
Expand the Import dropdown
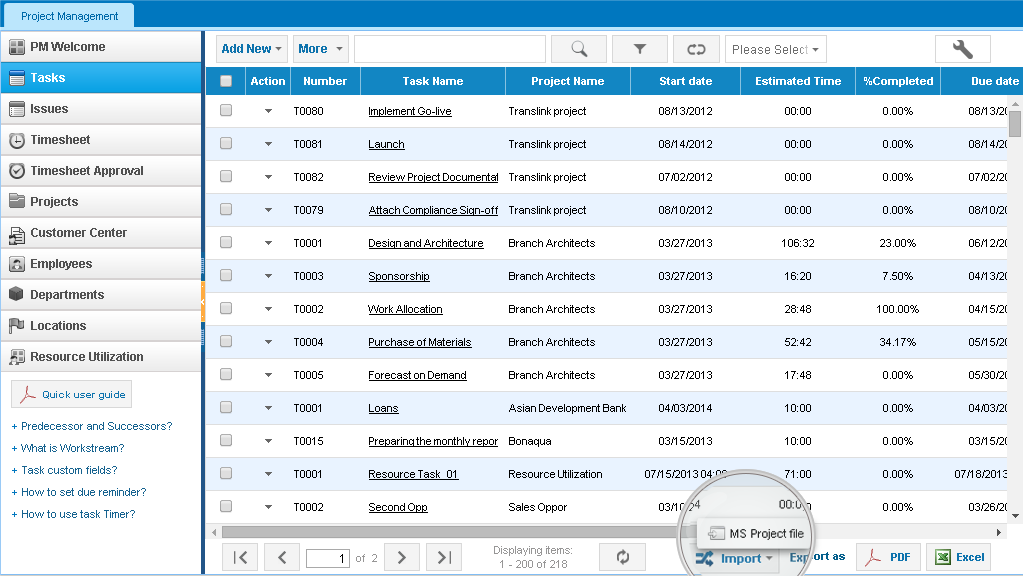734,558
